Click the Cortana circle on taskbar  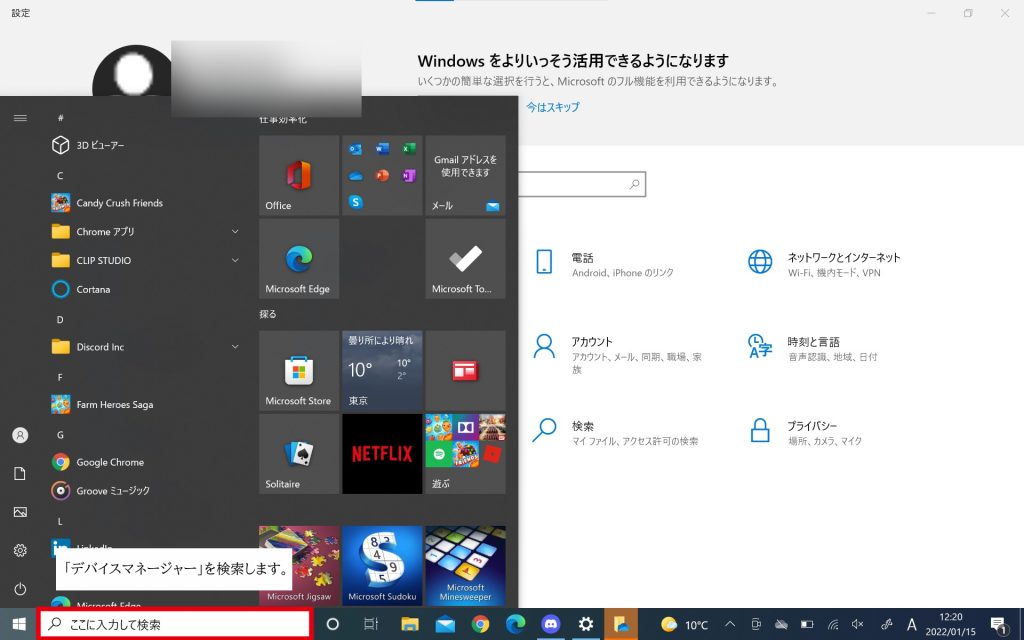click(332, 624)
